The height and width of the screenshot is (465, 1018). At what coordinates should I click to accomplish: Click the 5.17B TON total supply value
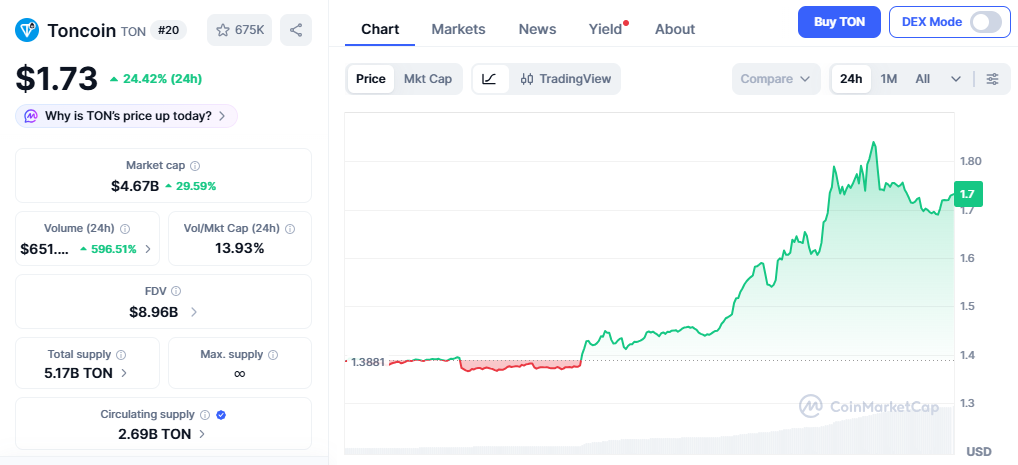tap(79, 373)
